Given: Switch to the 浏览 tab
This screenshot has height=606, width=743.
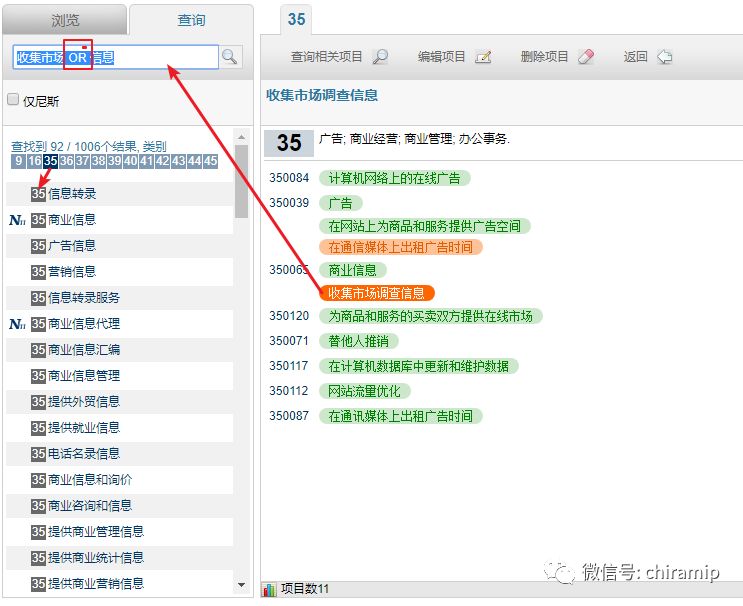Looking at the screenshot, I should (x=65, y=20).
